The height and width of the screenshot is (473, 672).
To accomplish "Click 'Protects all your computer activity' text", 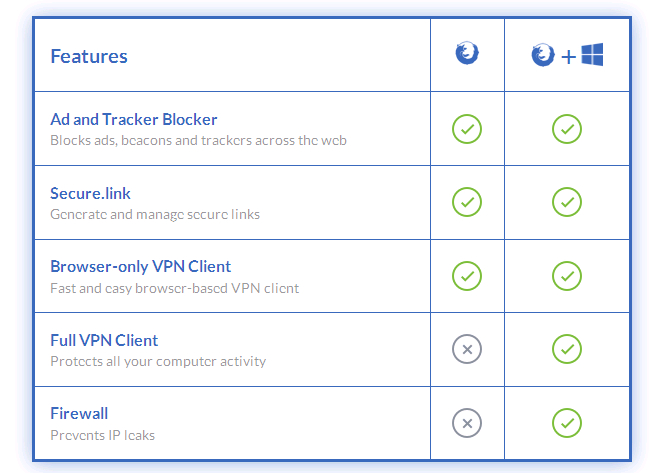I will (x=158, y=361).
